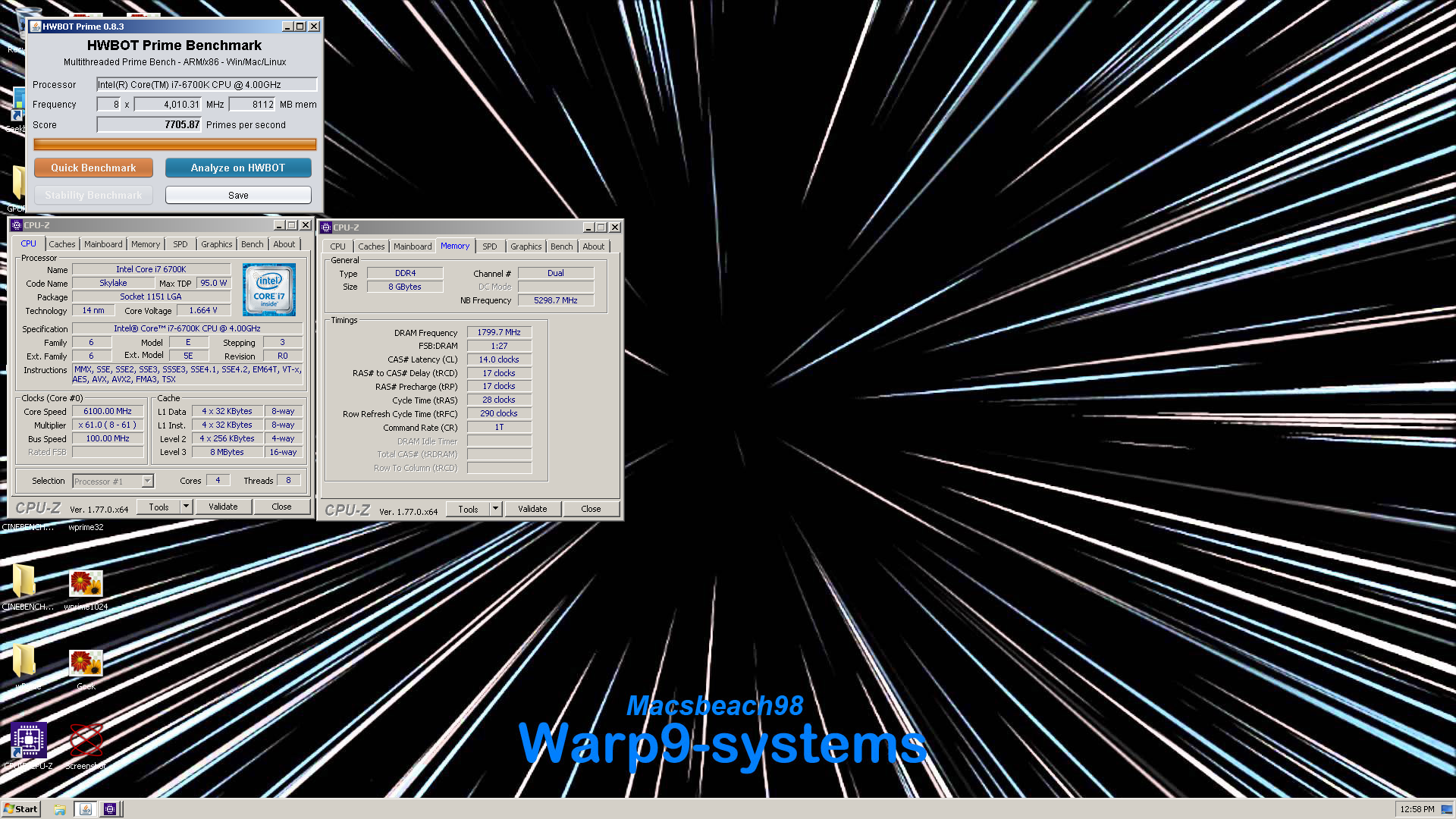This screenshot has height=819, width=1456.
Task: Click Close button in right CPU-Z window
Action: coord(591,509)
